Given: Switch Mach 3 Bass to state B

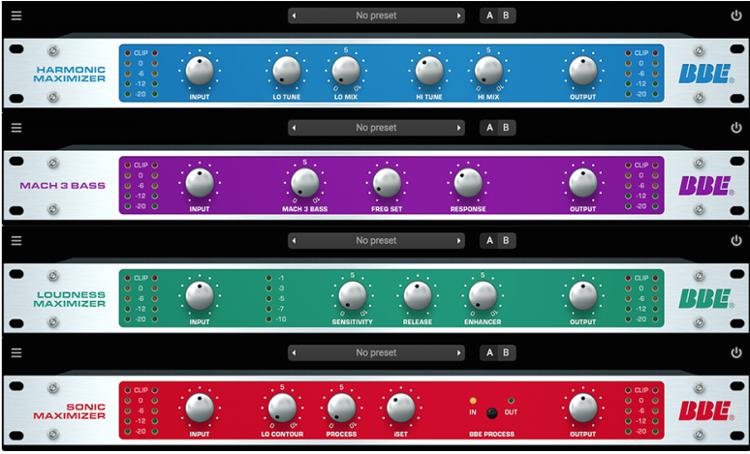Looking at the screenshot, I should [506, 128].
